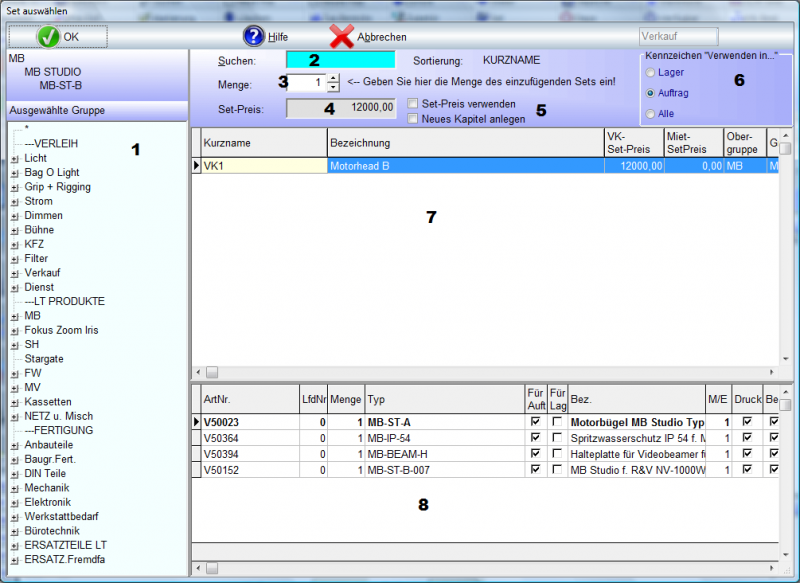This screenshot has width=800, height=583.
Task: Select the Stargate tree item
Action: 44,359
